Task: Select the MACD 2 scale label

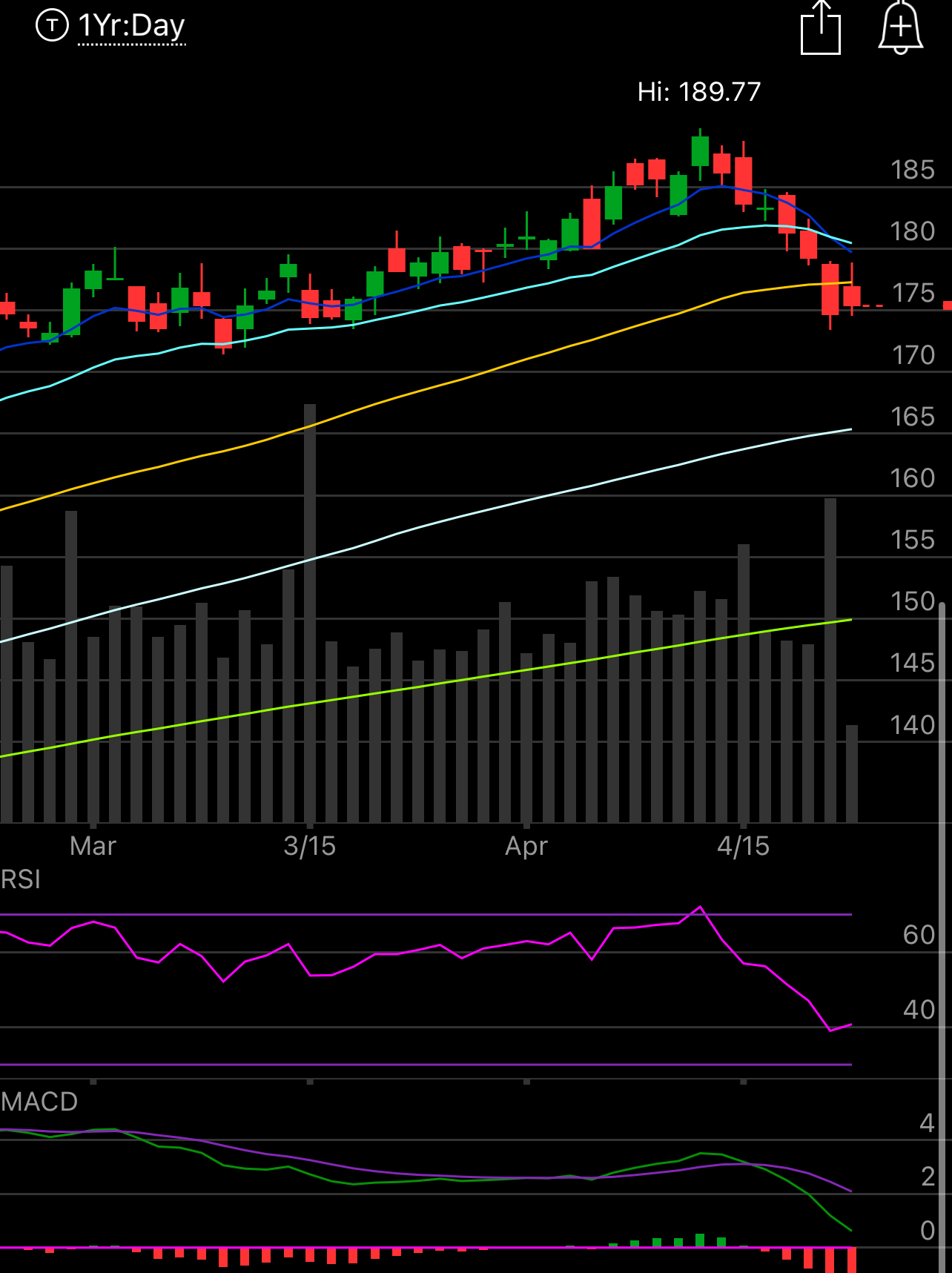Action: (x=927, y=1177)
